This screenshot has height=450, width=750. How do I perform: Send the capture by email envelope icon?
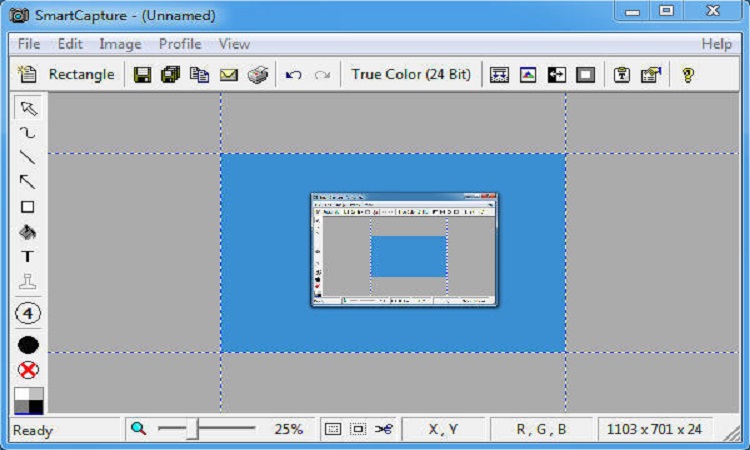(x=229, y=75)
